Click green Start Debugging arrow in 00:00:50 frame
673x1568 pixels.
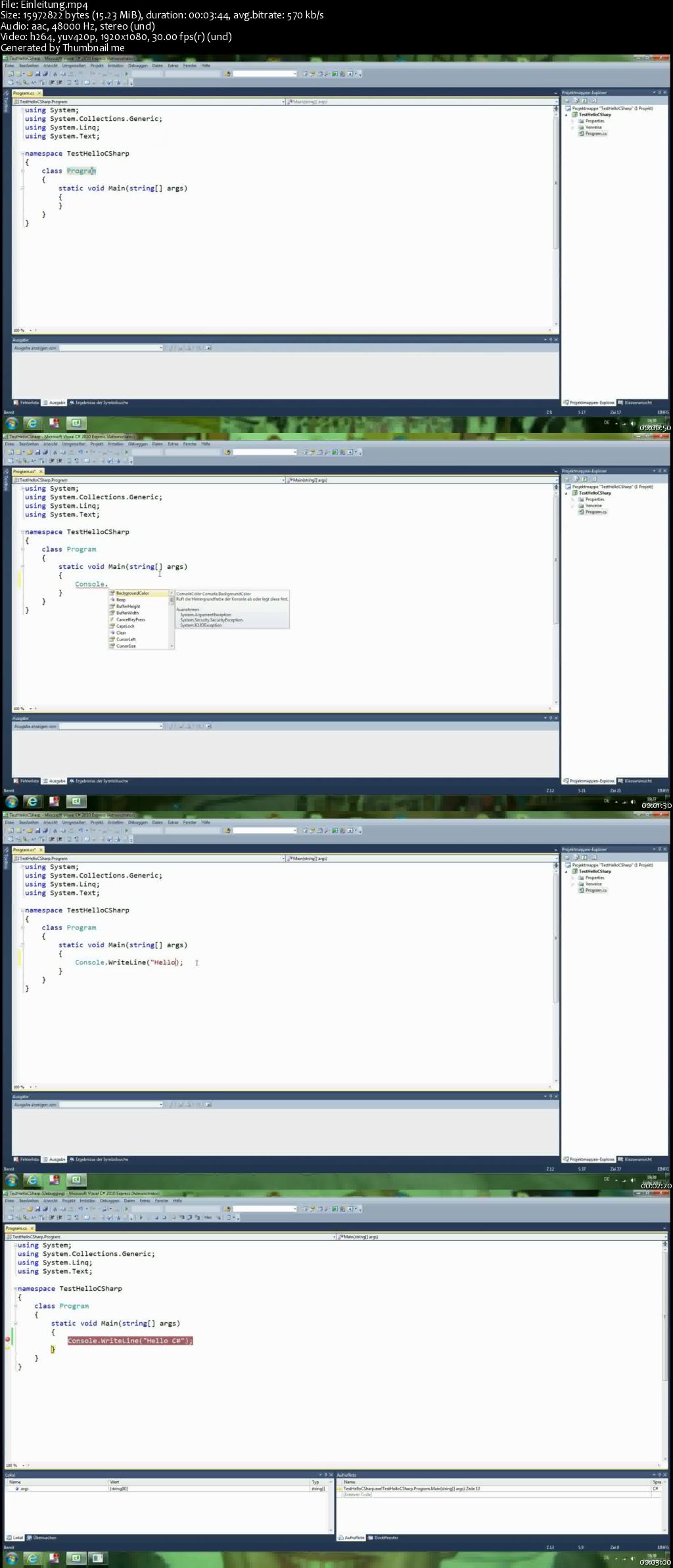pos(127,74)
